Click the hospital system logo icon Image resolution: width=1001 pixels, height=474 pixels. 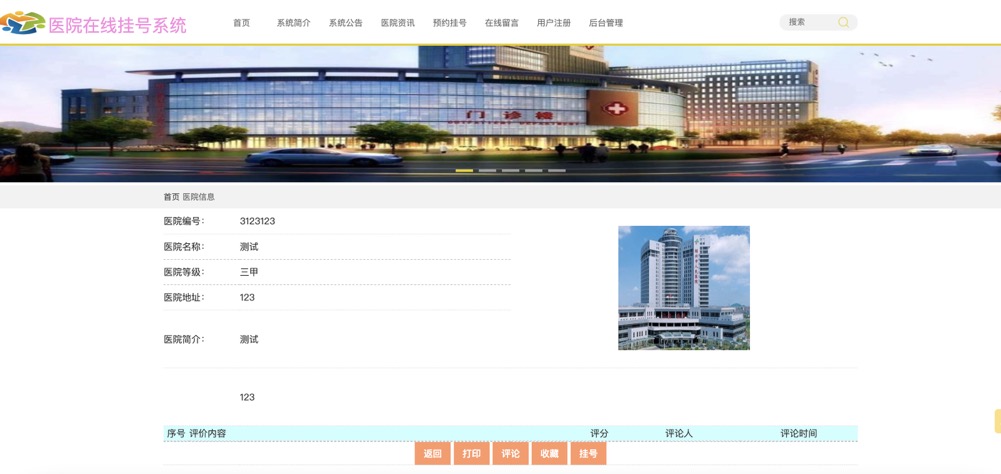coord(22,23)
